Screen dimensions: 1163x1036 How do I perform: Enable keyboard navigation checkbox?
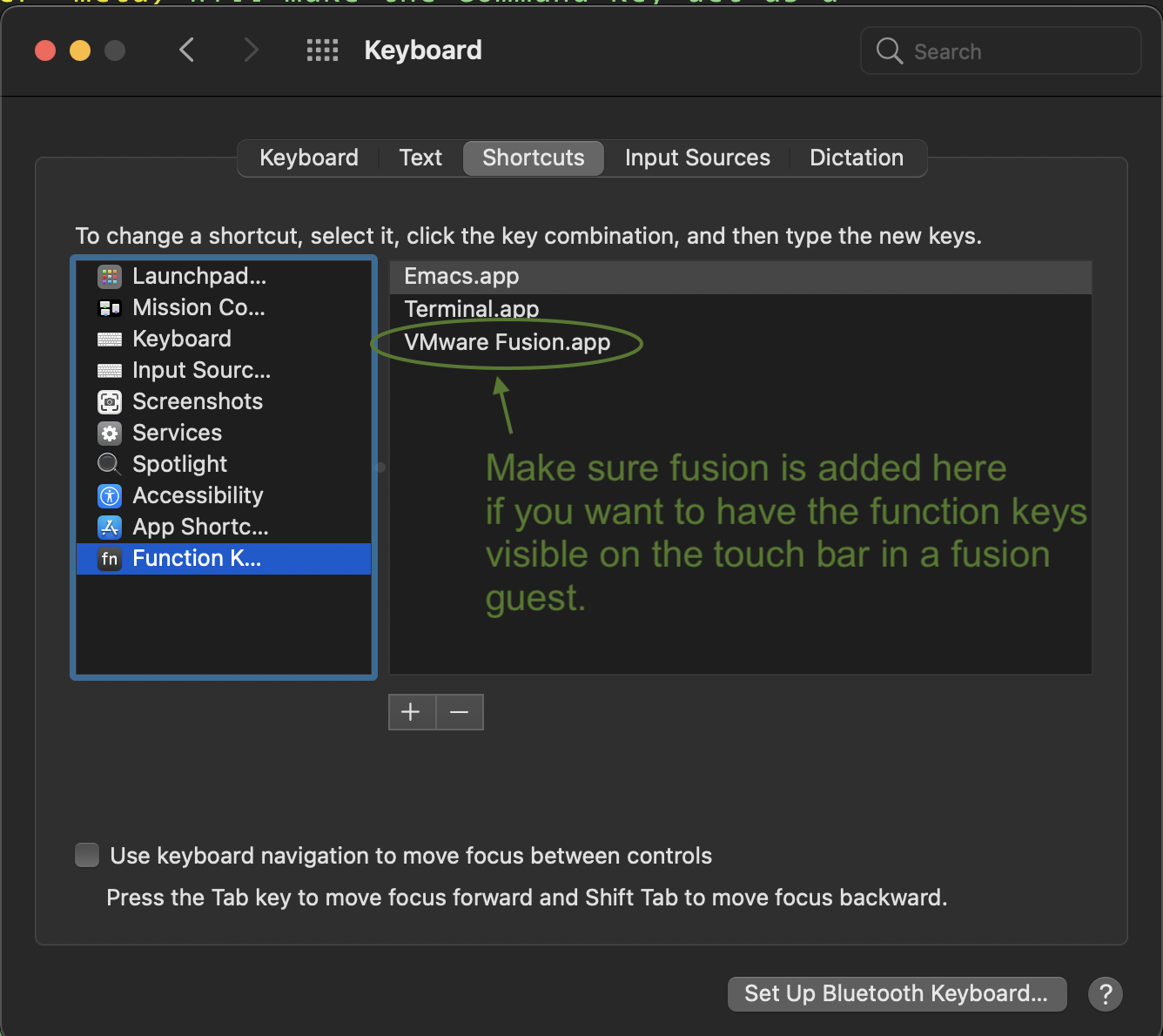click(87, 855)
